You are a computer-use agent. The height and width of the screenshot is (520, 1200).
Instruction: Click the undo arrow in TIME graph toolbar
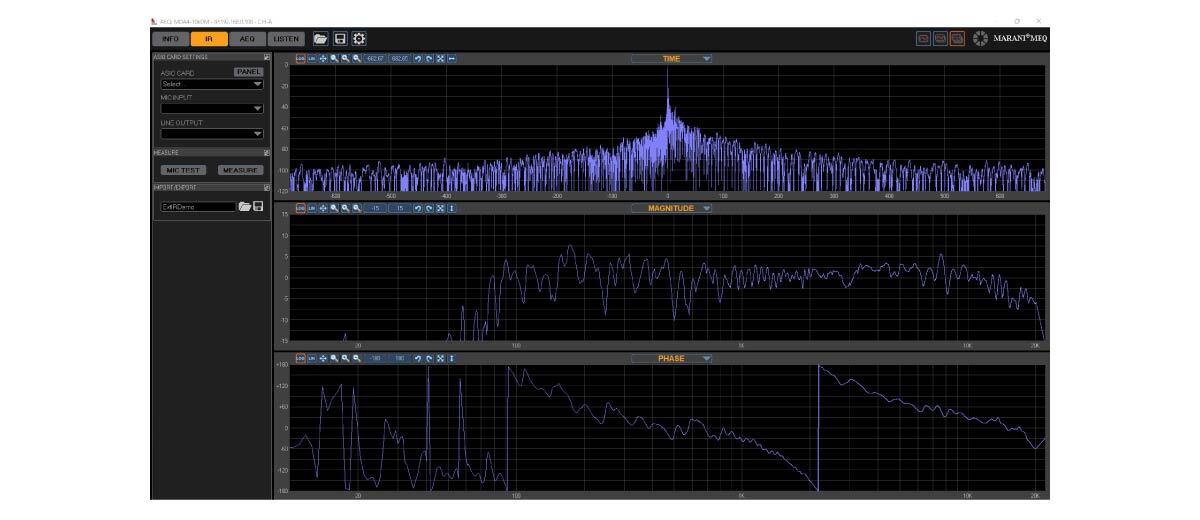[x=418, y=59]
